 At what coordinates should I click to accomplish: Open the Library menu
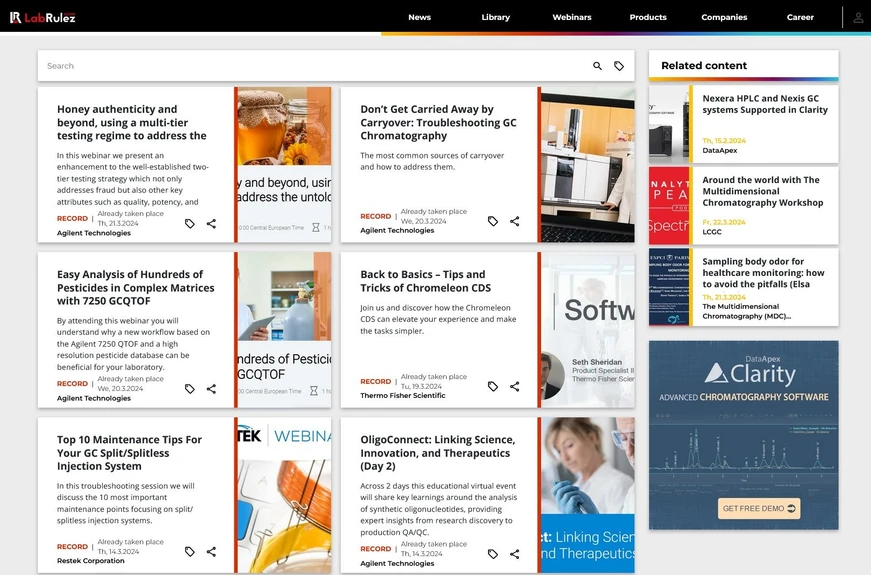pos(495,17)
